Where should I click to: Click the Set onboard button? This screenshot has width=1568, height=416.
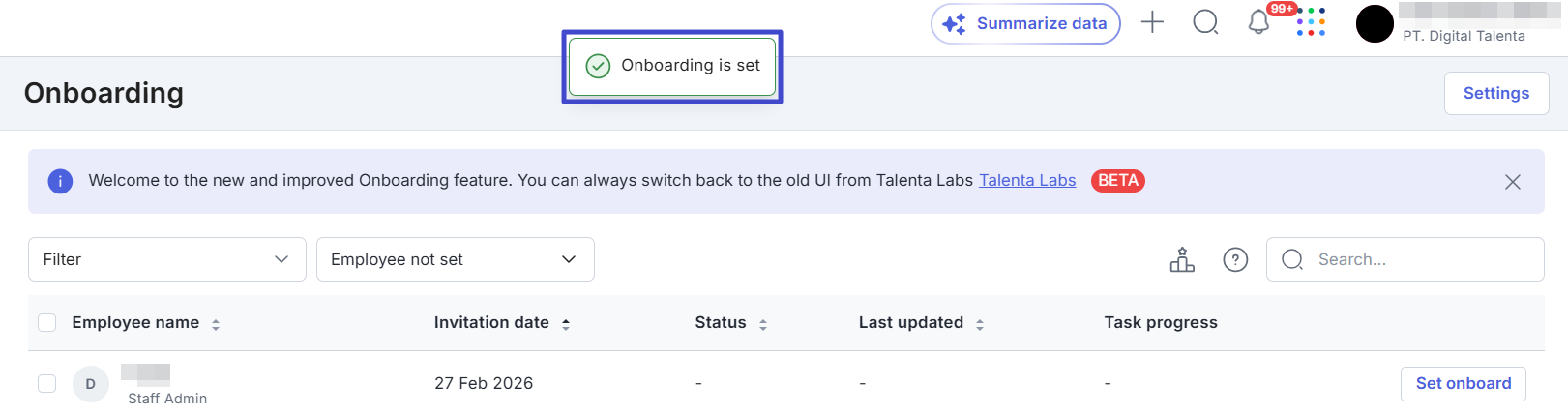(x=1463, y=384)
